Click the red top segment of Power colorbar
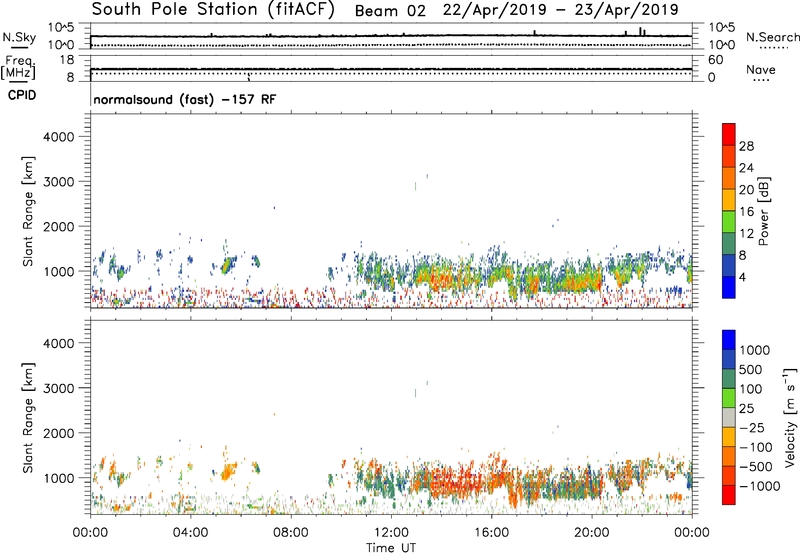Screen dimensions: 800x554 [x=729, y=135]
